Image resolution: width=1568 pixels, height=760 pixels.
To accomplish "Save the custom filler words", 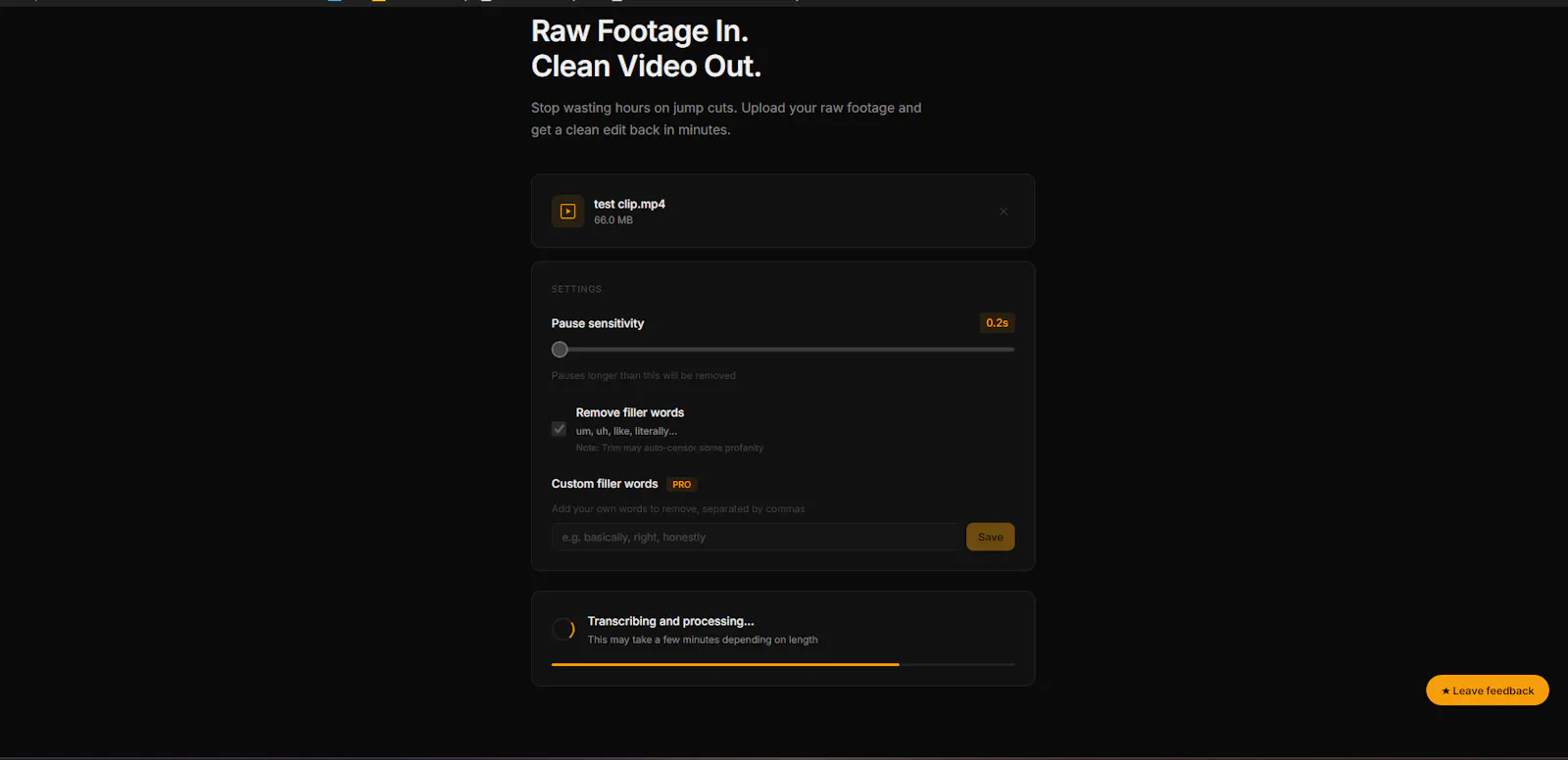I will click(x=990, y=537).
